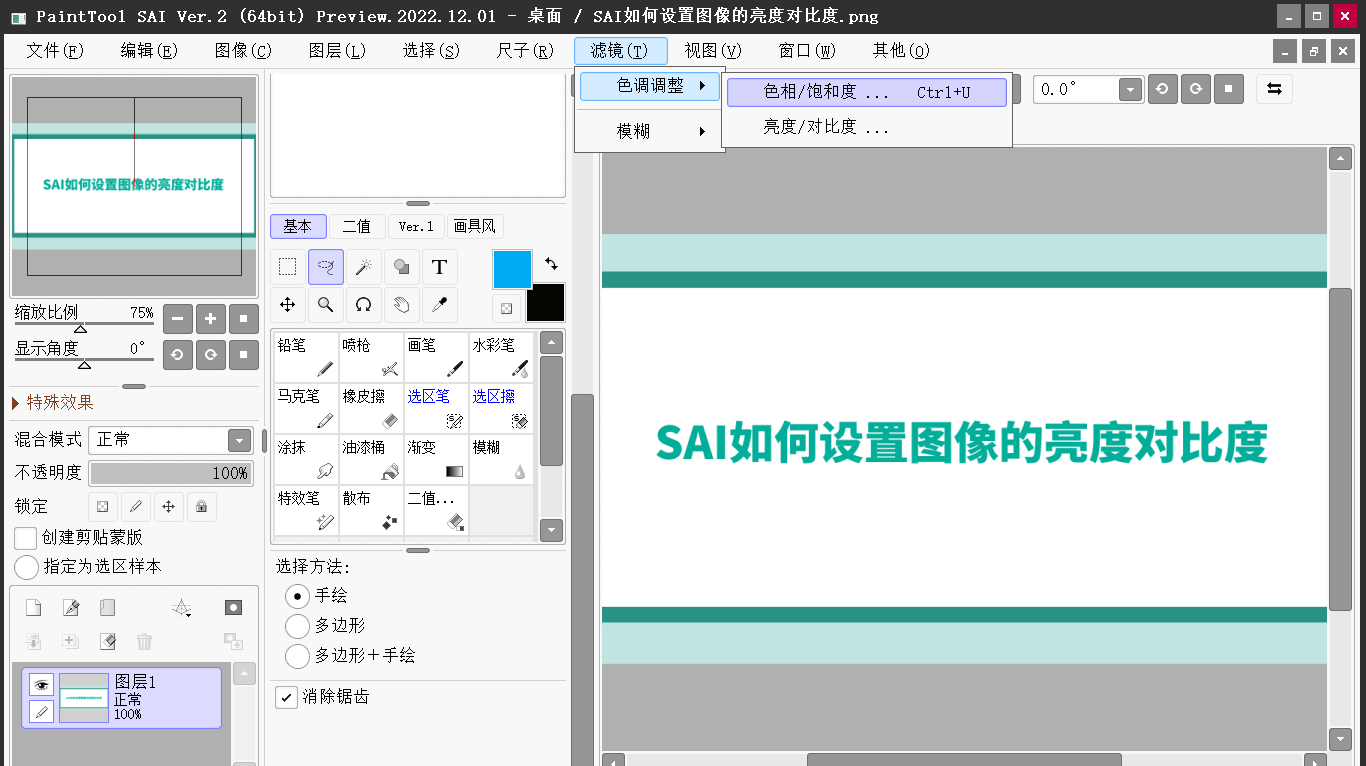Choose the 喷枪 airbrush tool

(x=371, y=357)
